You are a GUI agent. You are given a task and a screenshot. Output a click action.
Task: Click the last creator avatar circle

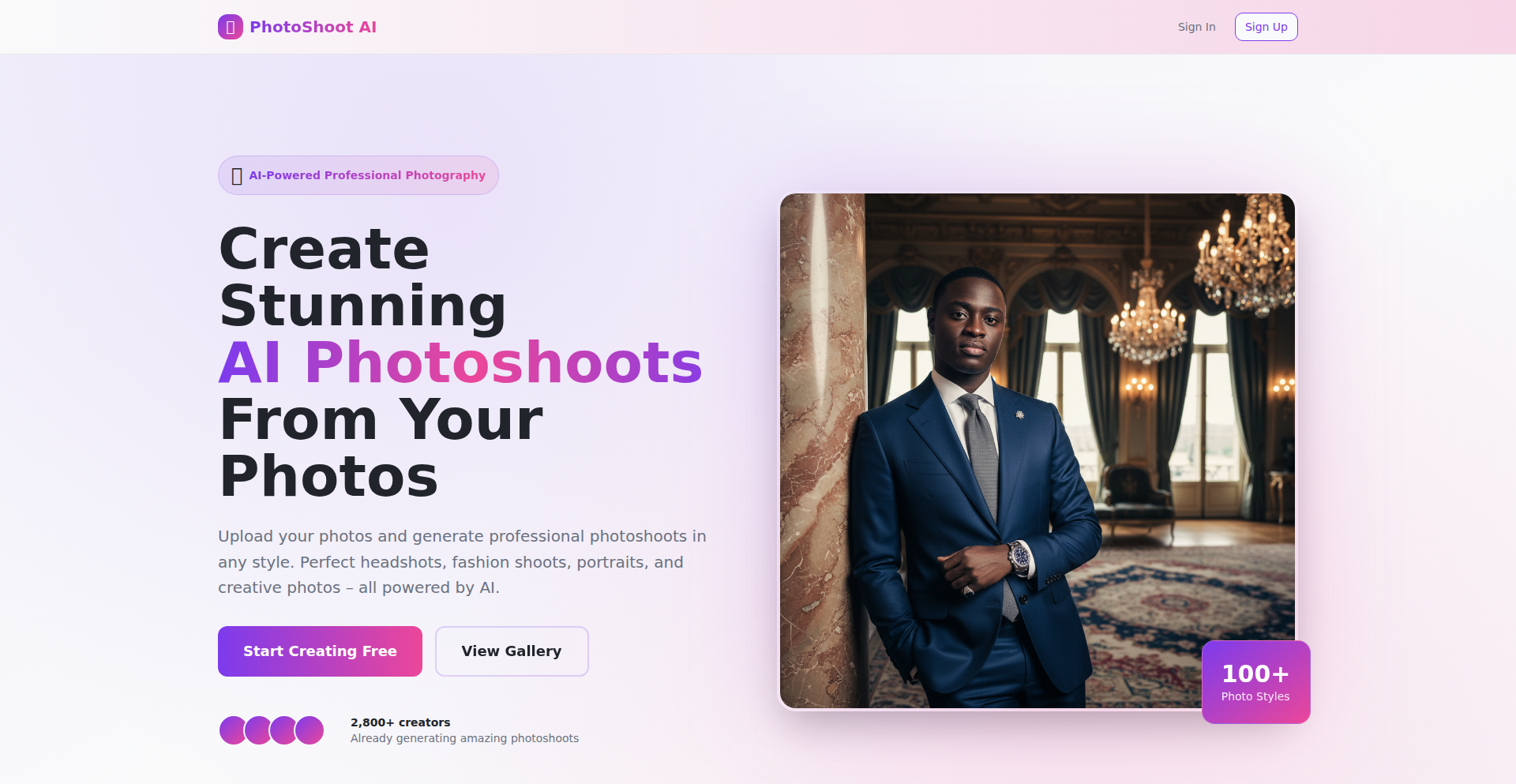pos(310,730)
